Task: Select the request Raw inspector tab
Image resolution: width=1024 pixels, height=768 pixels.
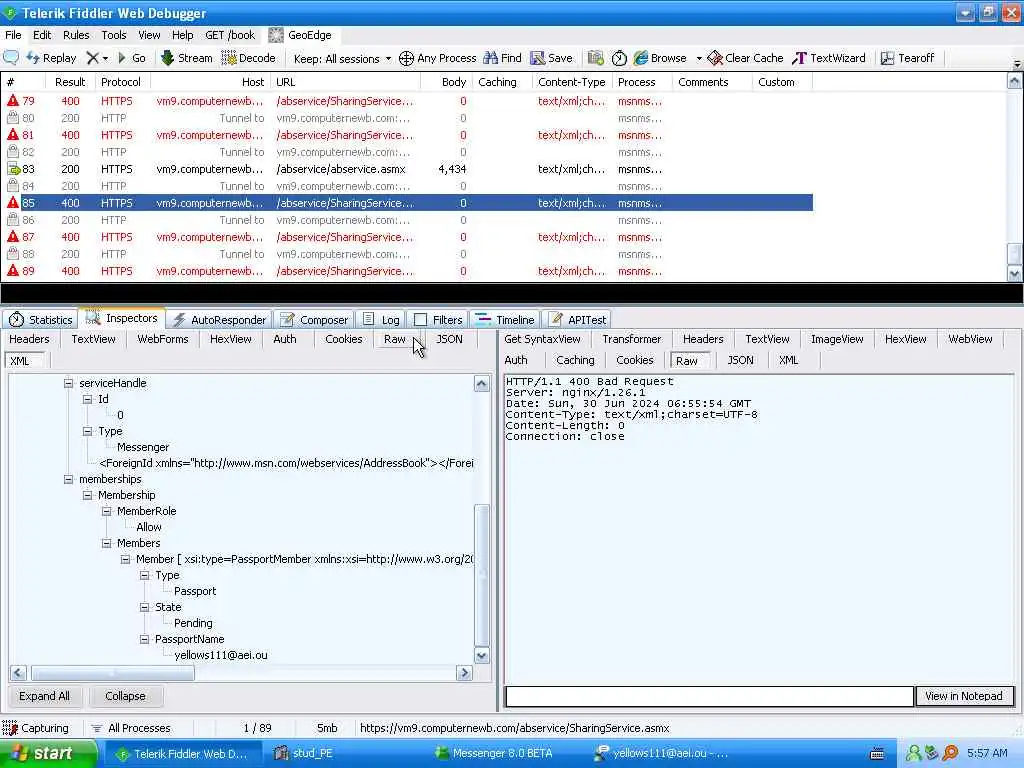Action: point(394,339)
